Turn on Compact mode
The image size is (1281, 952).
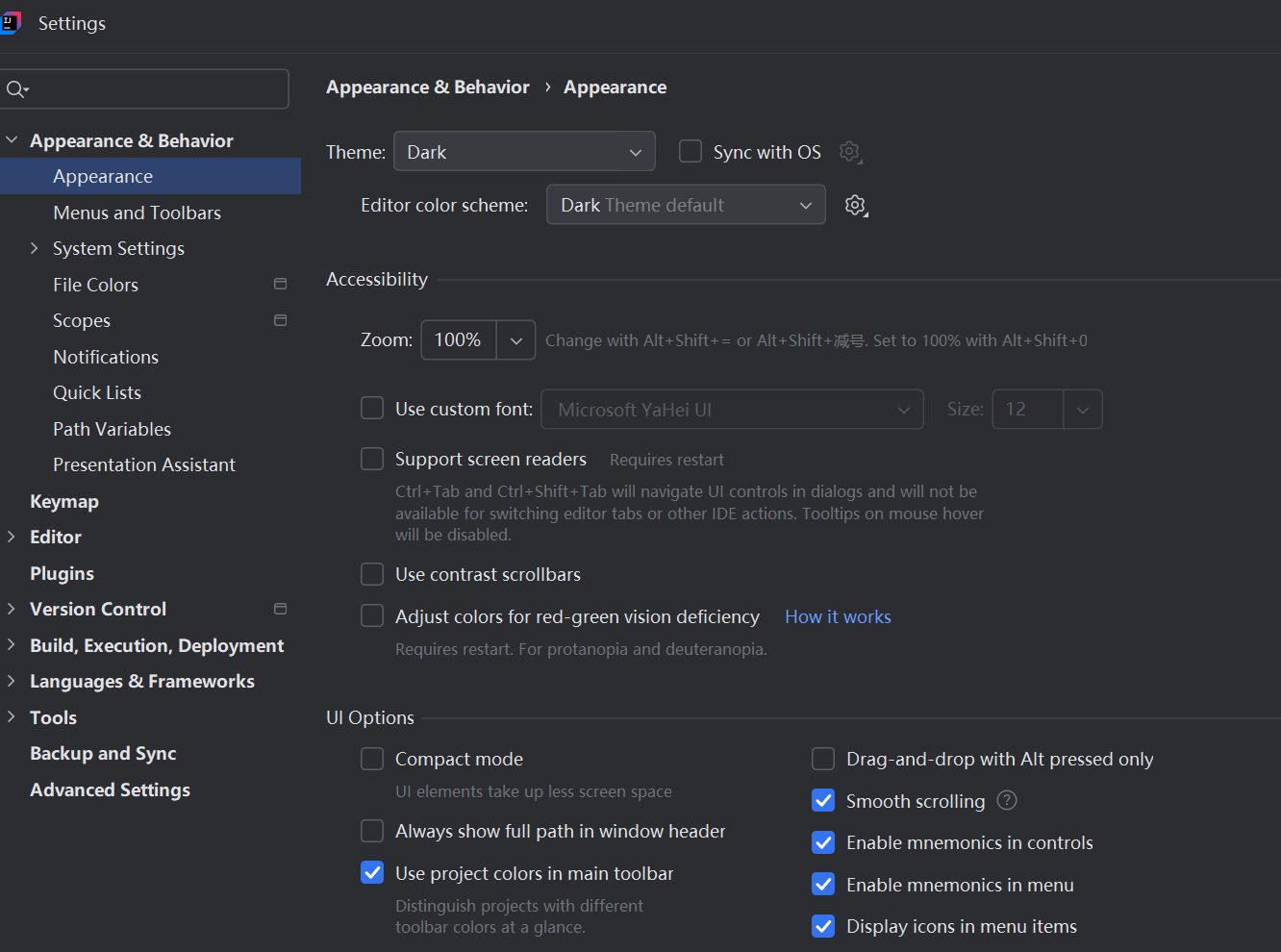tap(372, 759)
